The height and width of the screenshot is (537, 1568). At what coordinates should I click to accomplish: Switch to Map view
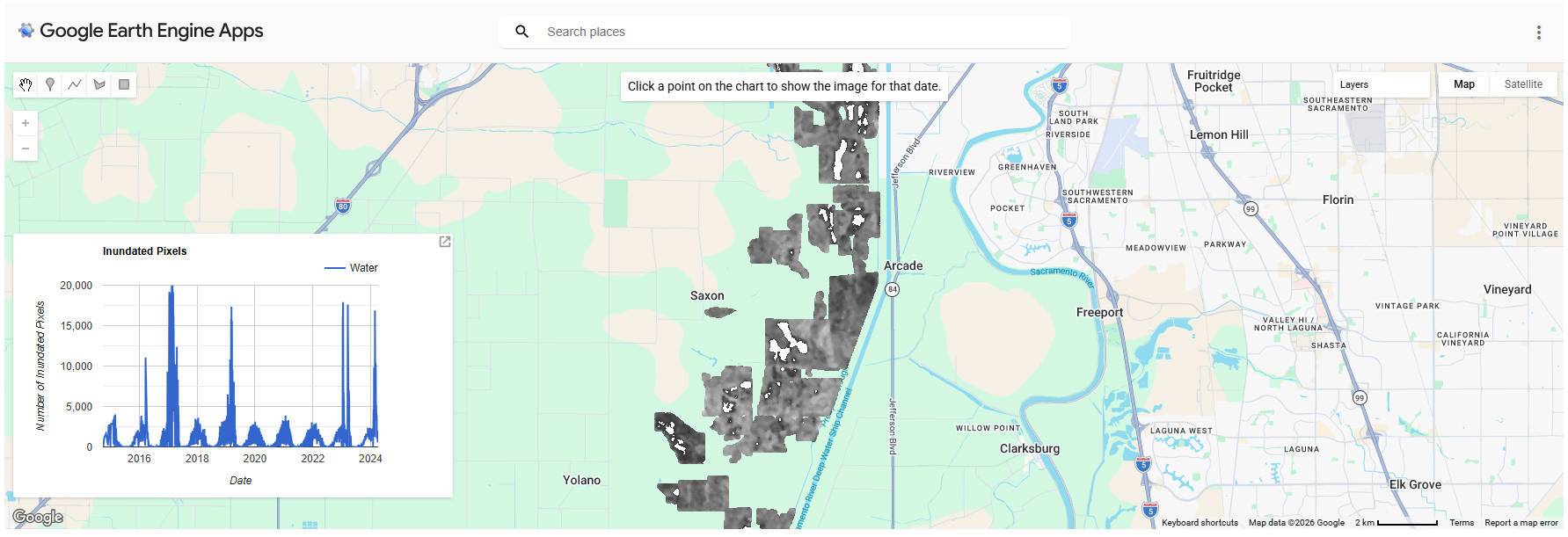coord(1463,84)
